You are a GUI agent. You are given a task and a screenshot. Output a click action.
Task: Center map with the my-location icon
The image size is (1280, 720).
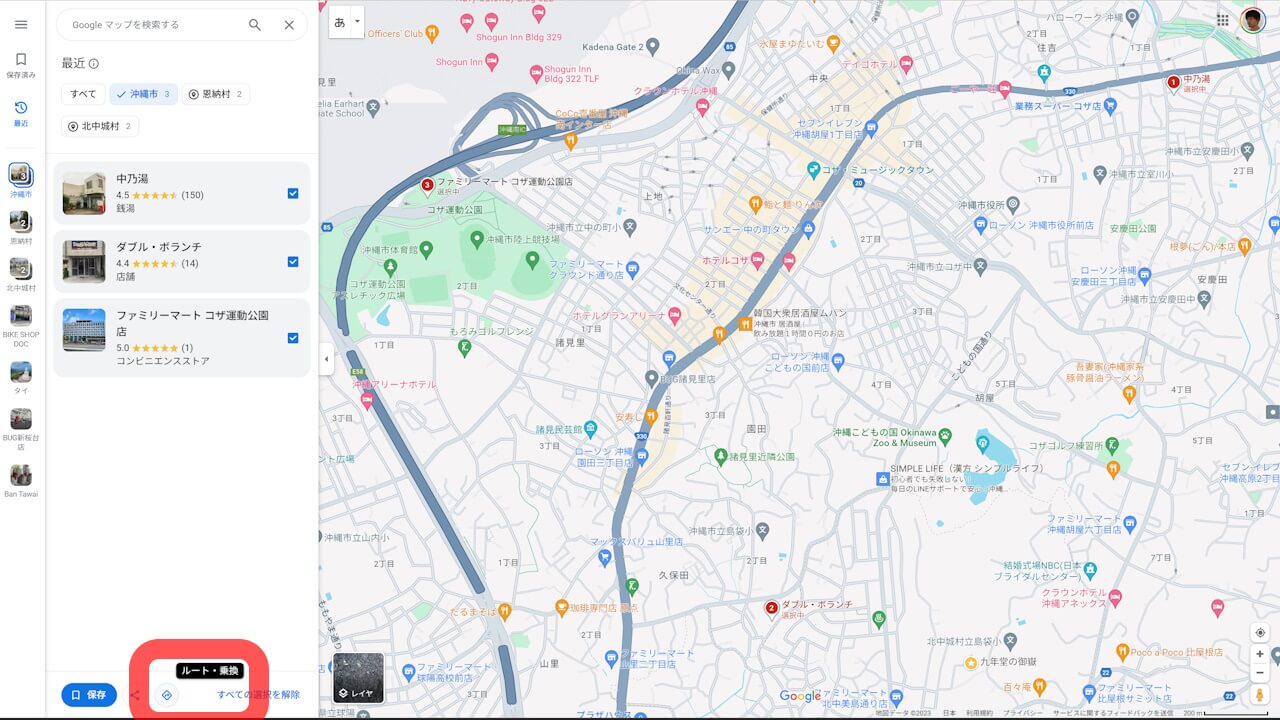1259,632
